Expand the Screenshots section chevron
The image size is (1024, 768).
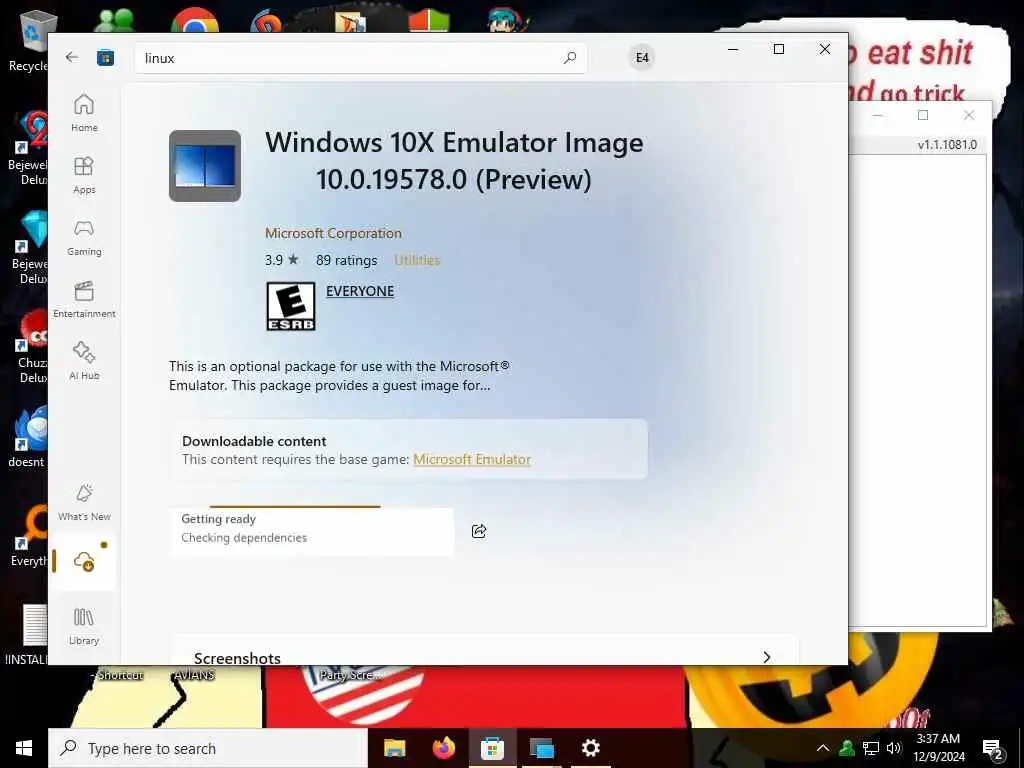pos(767,656)
